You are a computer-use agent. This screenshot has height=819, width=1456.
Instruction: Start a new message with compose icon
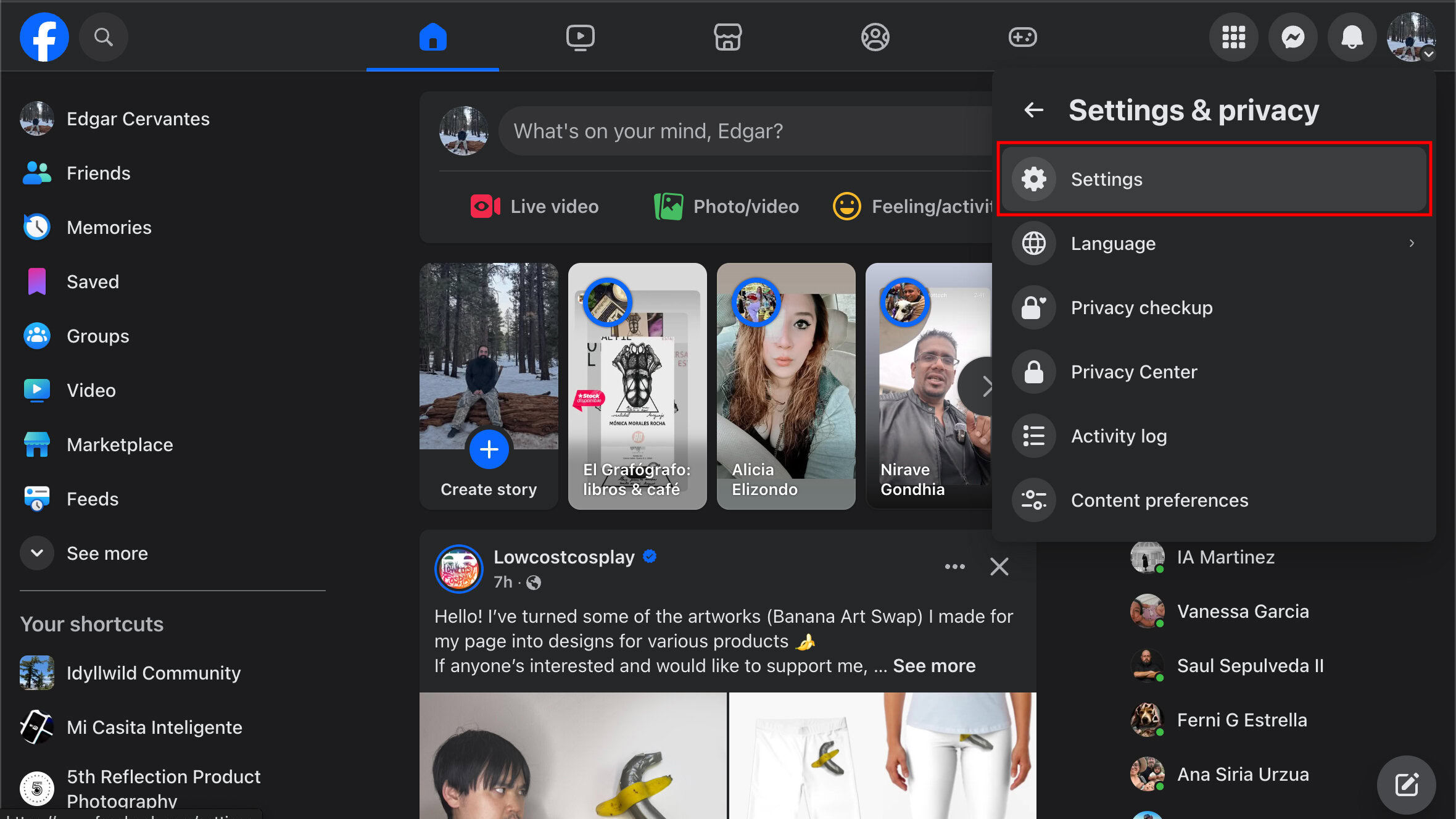click(1406, 784)
